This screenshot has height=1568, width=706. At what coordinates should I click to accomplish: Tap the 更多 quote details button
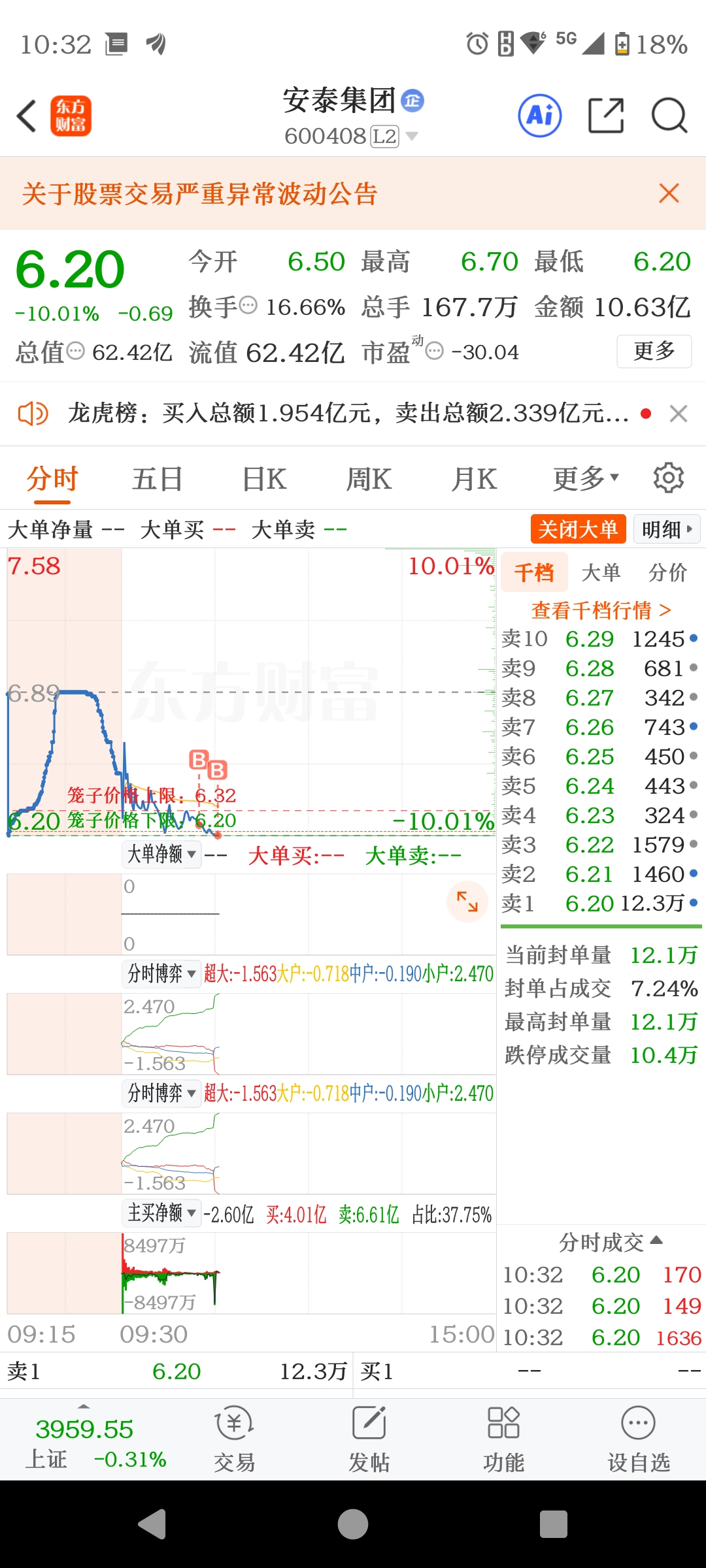click(x=654, y=351)
